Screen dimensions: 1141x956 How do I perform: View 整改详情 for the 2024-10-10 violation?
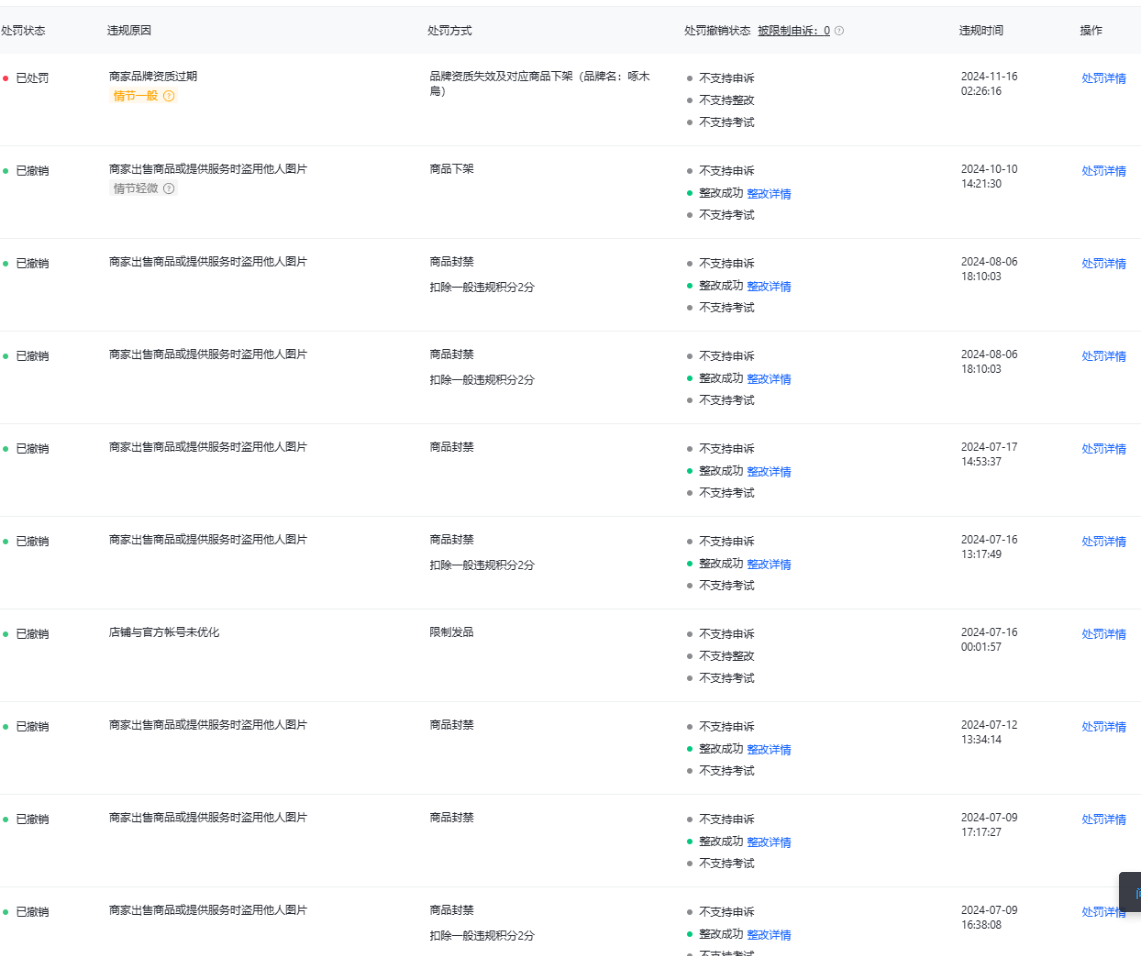click(x=768, y=194)
